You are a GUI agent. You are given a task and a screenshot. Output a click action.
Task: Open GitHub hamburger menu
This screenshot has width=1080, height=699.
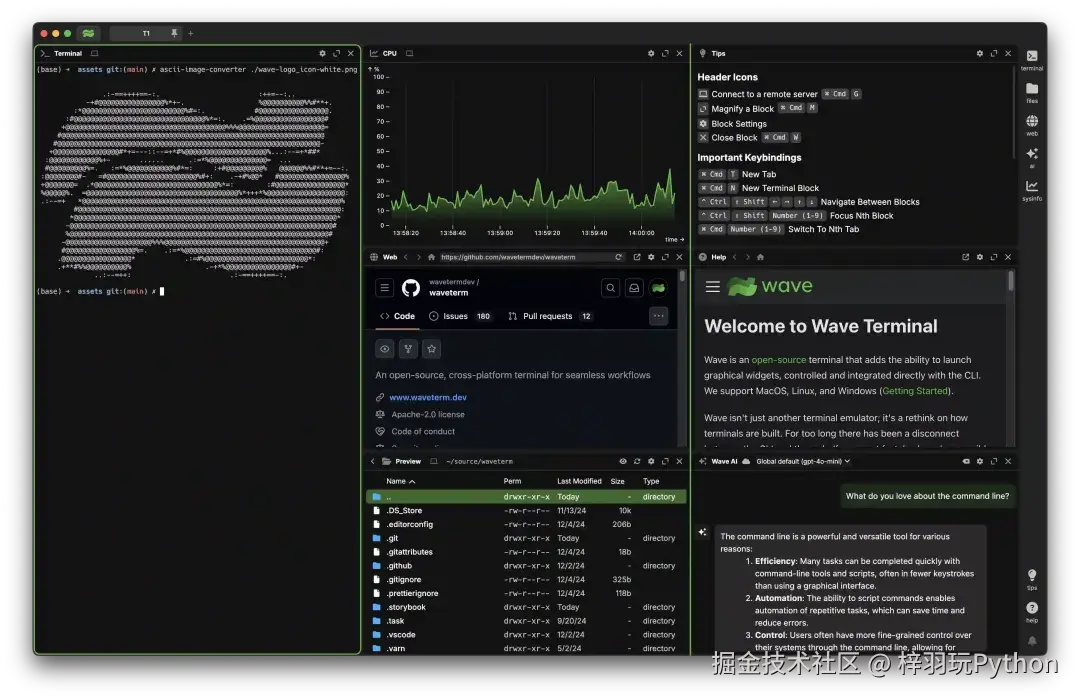point(385,288)
